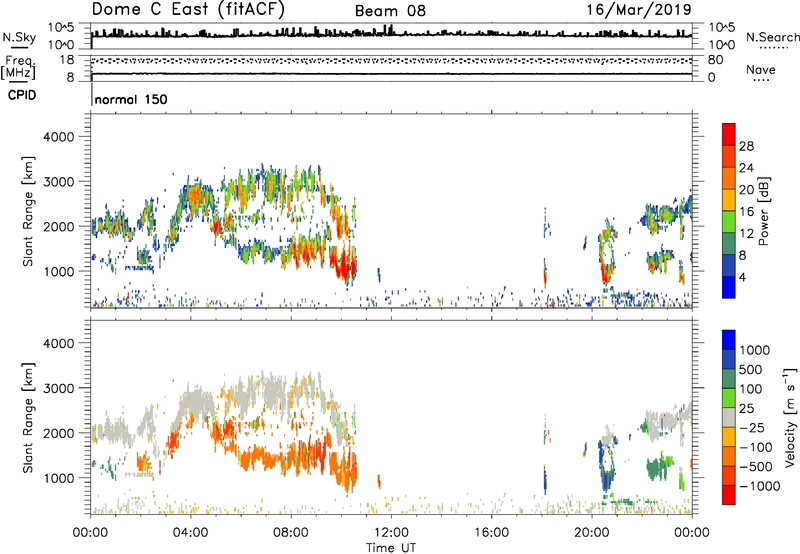The height and width of the screenshot is (554, 800).
Task: Click the date '16/Mar/2019'
Action: click(639, 10)
